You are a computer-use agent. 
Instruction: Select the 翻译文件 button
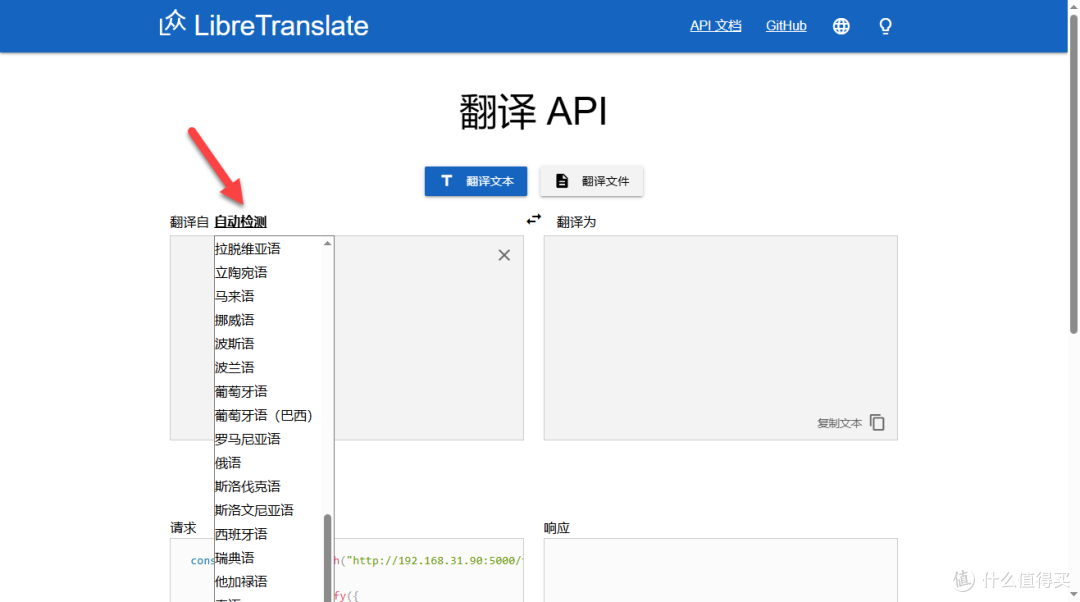[592, 181]
